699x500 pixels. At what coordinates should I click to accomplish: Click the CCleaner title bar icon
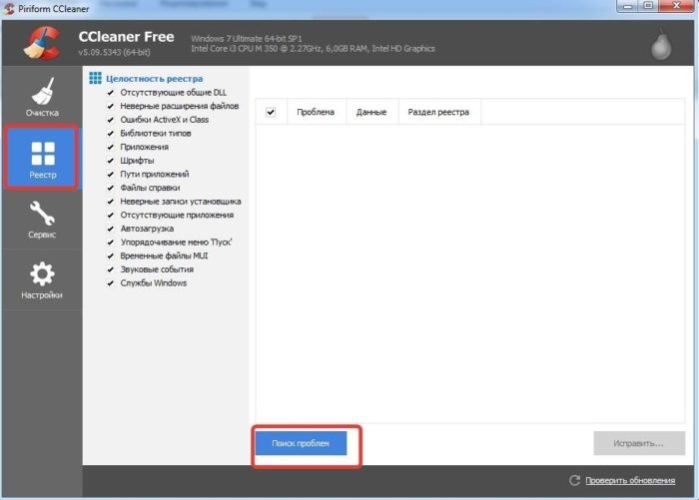[9, 8]
